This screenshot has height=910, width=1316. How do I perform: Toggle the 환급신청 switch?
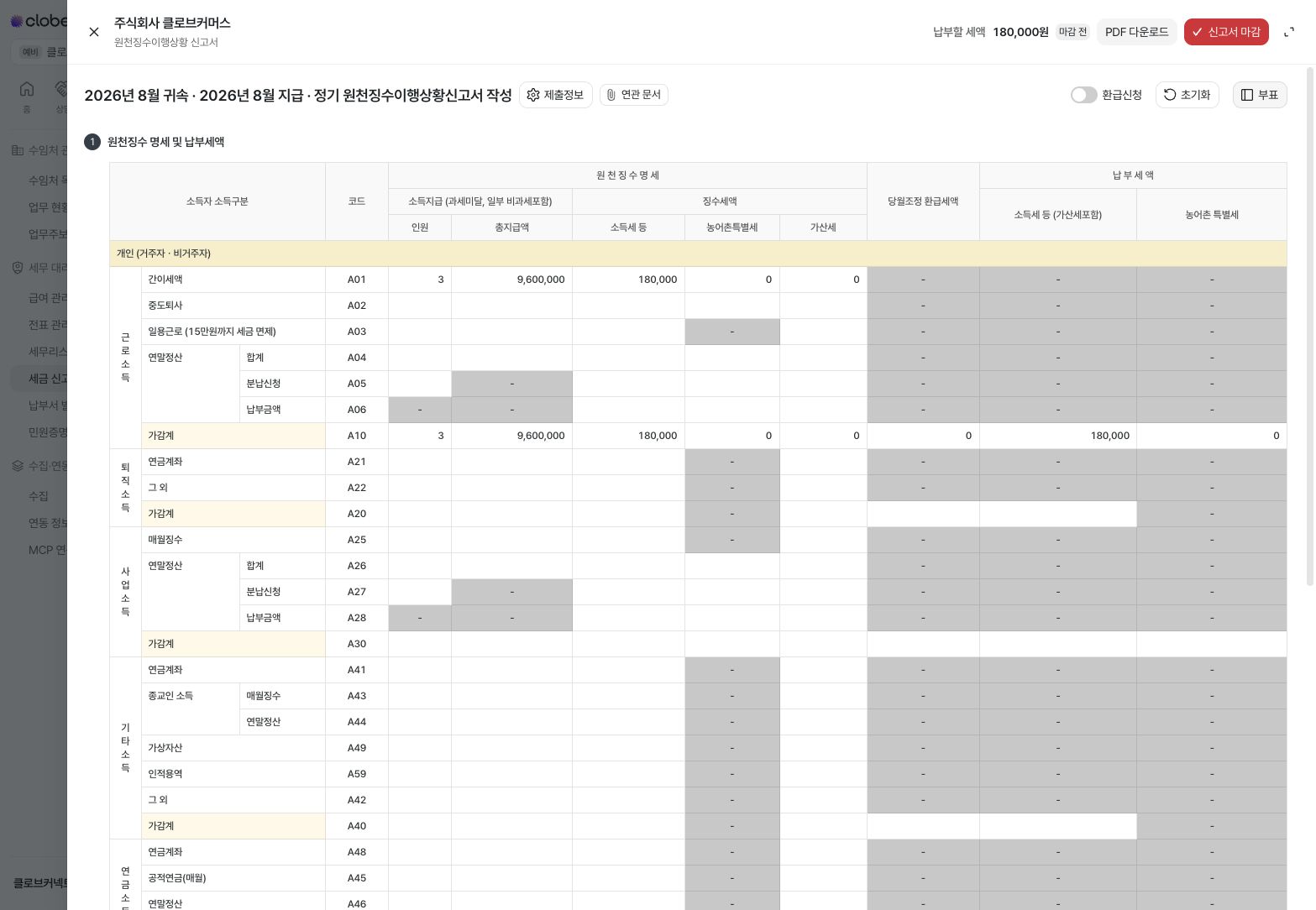(x=1083, y=95)
